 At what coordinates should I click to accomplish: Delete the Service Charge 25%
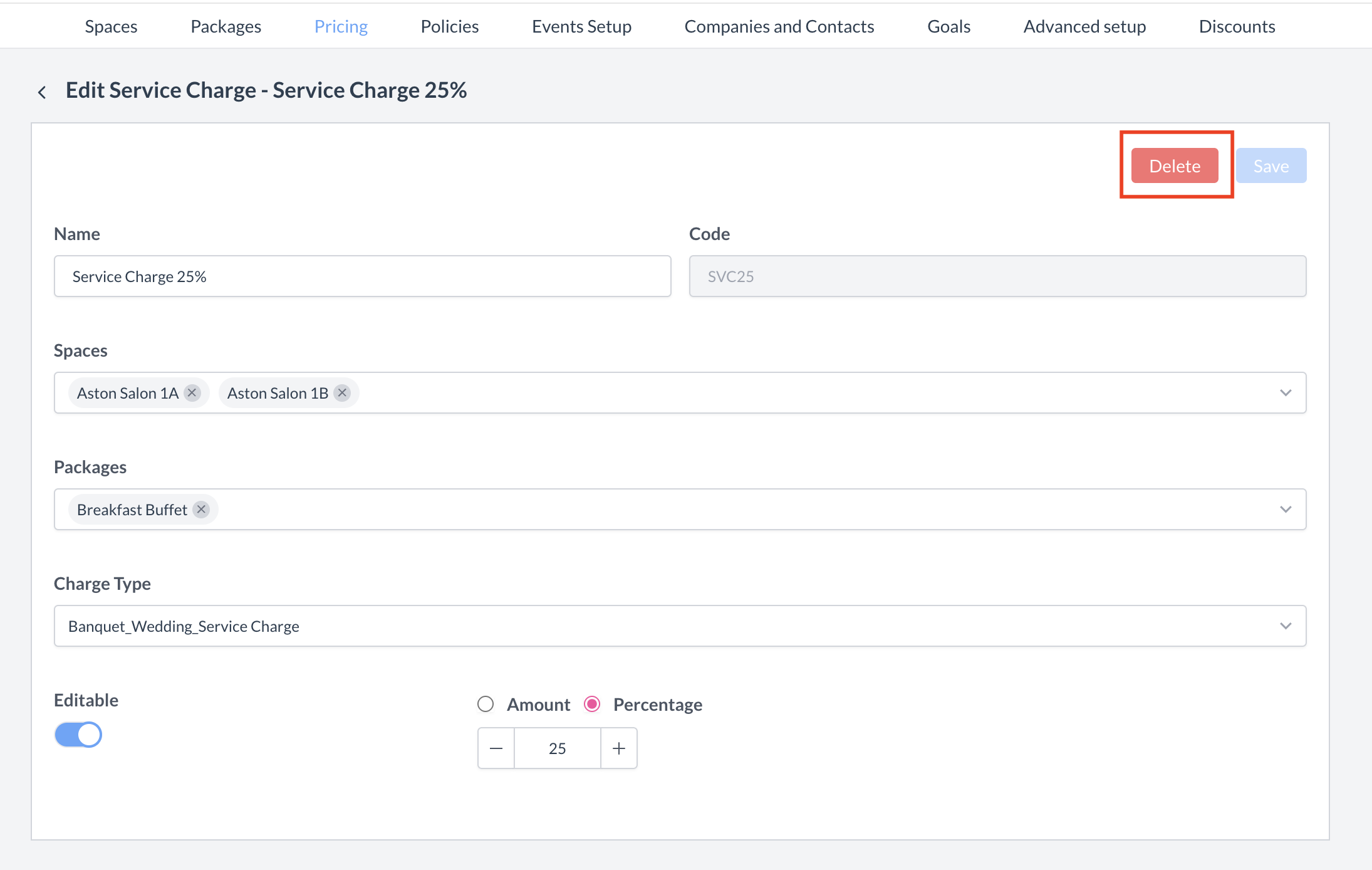tap(1175, 165)
